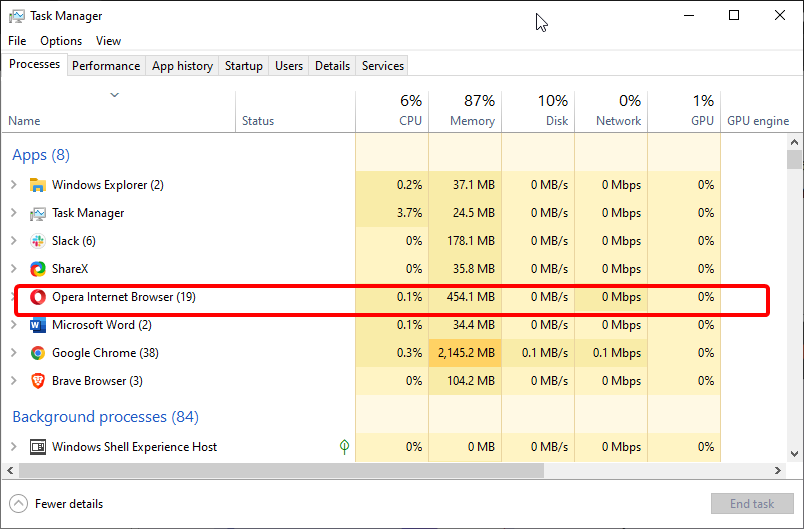The height and width of the screenshot is (529, 804).
Task: Click the Google Chrome icon
Action: pyautogui.click(x=37, y=353)
